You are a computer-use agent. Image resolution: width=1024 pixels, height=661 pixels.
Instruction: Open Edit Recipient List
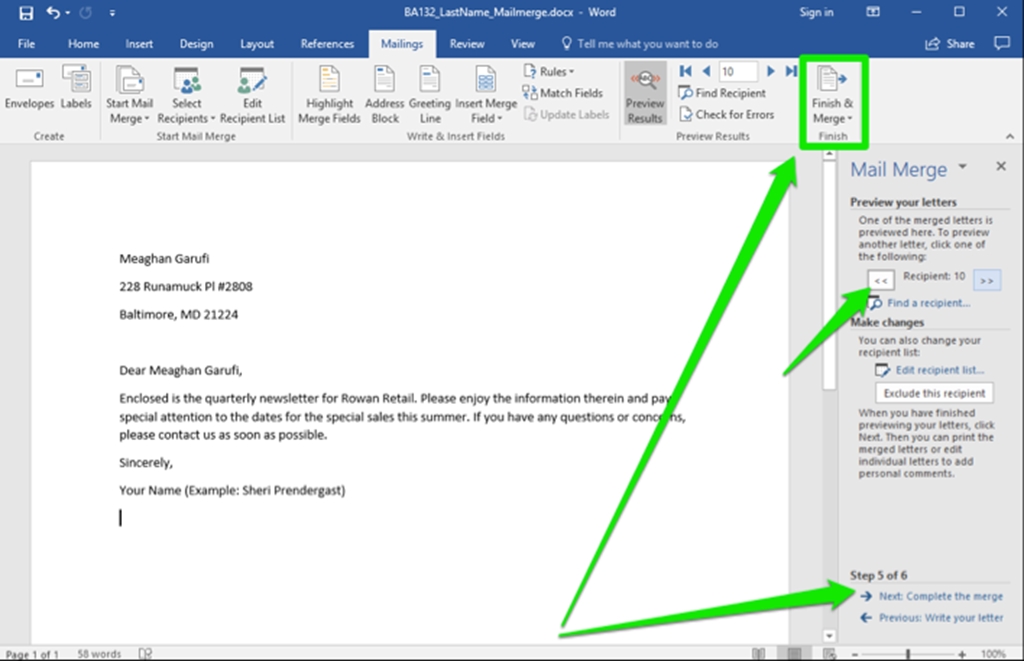coord(252,95)
